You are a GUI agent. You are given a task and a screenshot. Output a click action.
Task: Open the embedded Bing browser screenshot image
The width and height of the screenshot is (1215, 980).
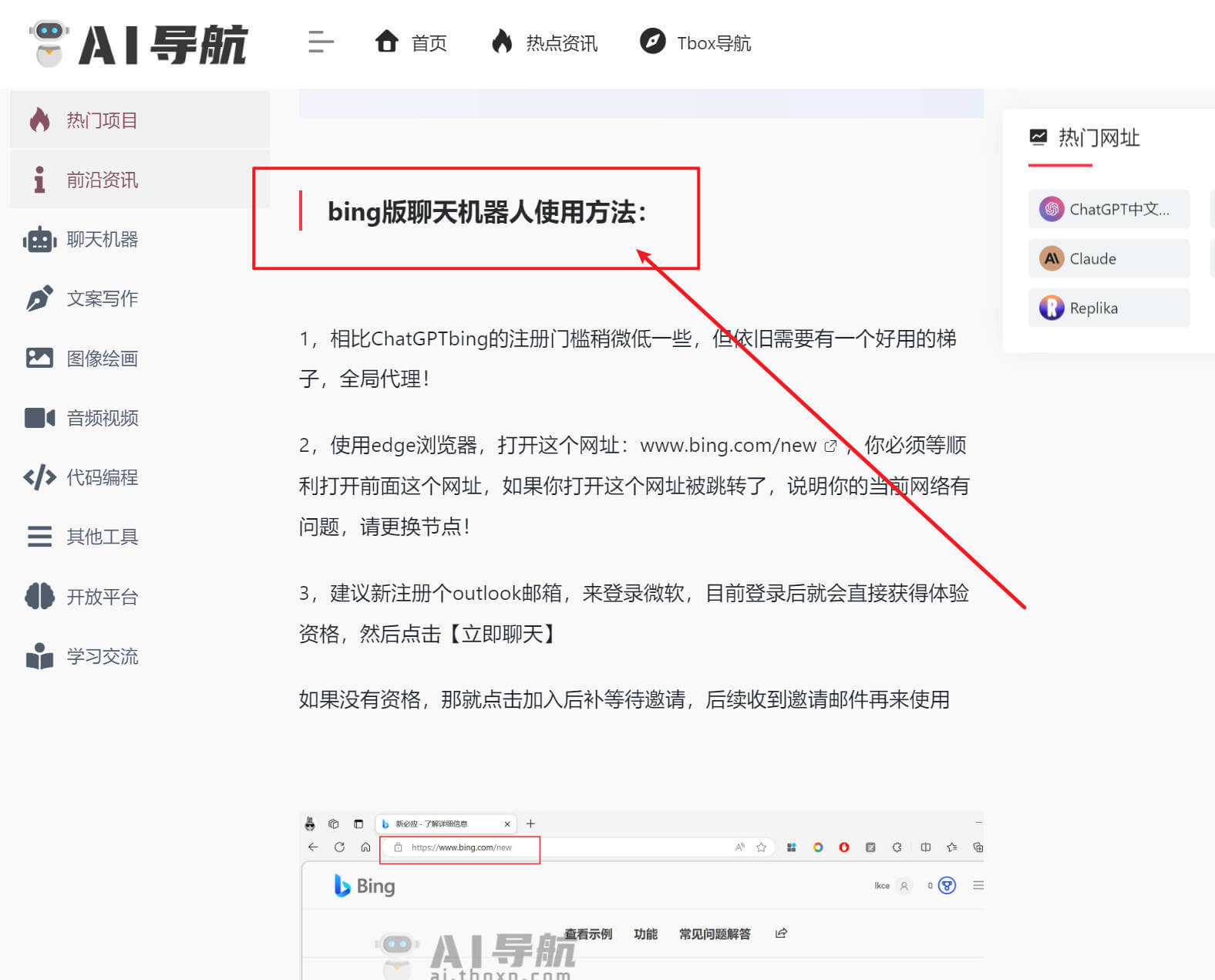coord(641,896)
